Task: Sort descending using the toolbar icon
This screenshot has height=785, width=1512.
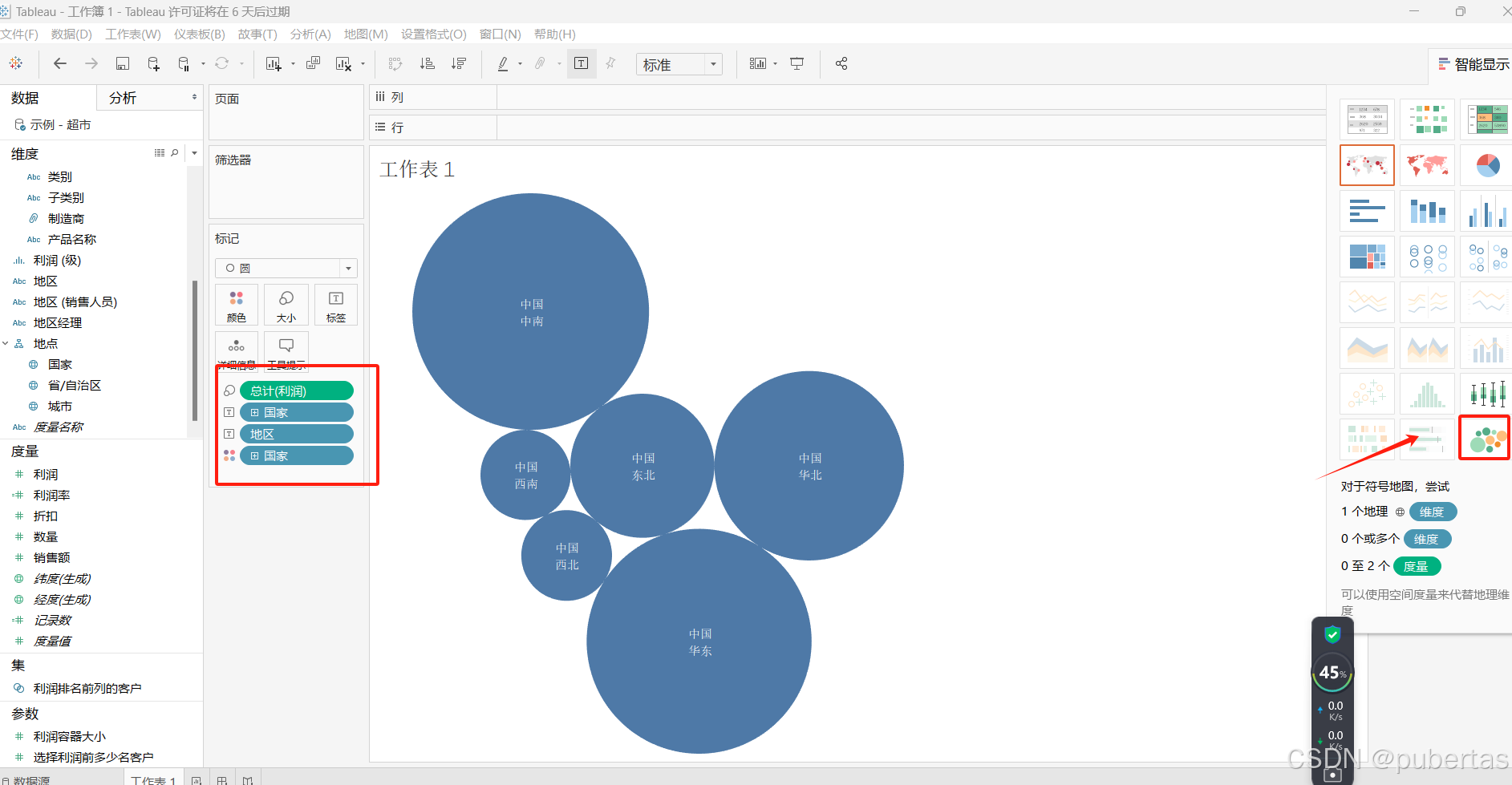Action: [459, 63]
